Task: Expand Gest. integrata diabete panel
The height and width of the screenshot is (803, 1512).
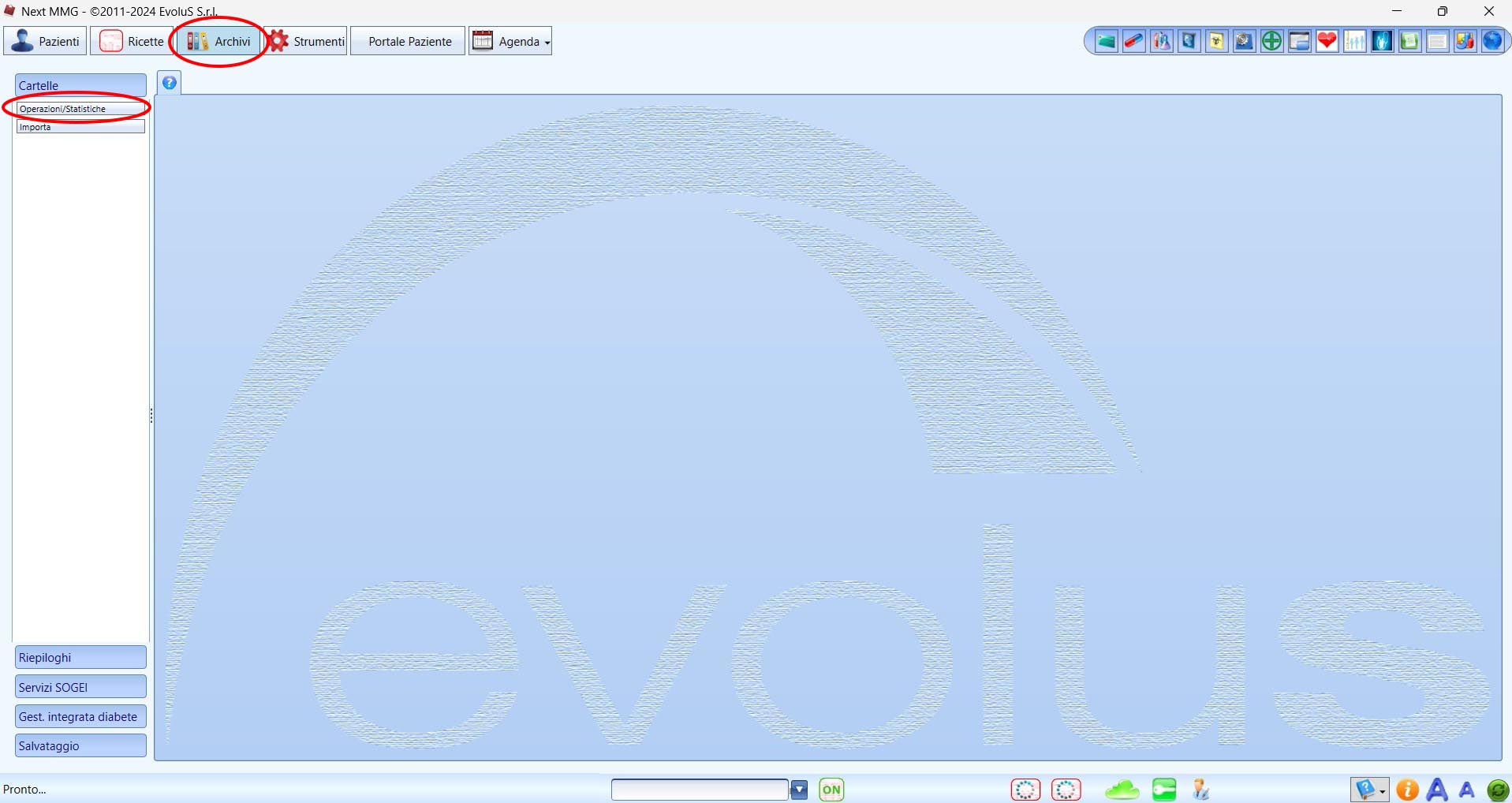Action: 80,716
